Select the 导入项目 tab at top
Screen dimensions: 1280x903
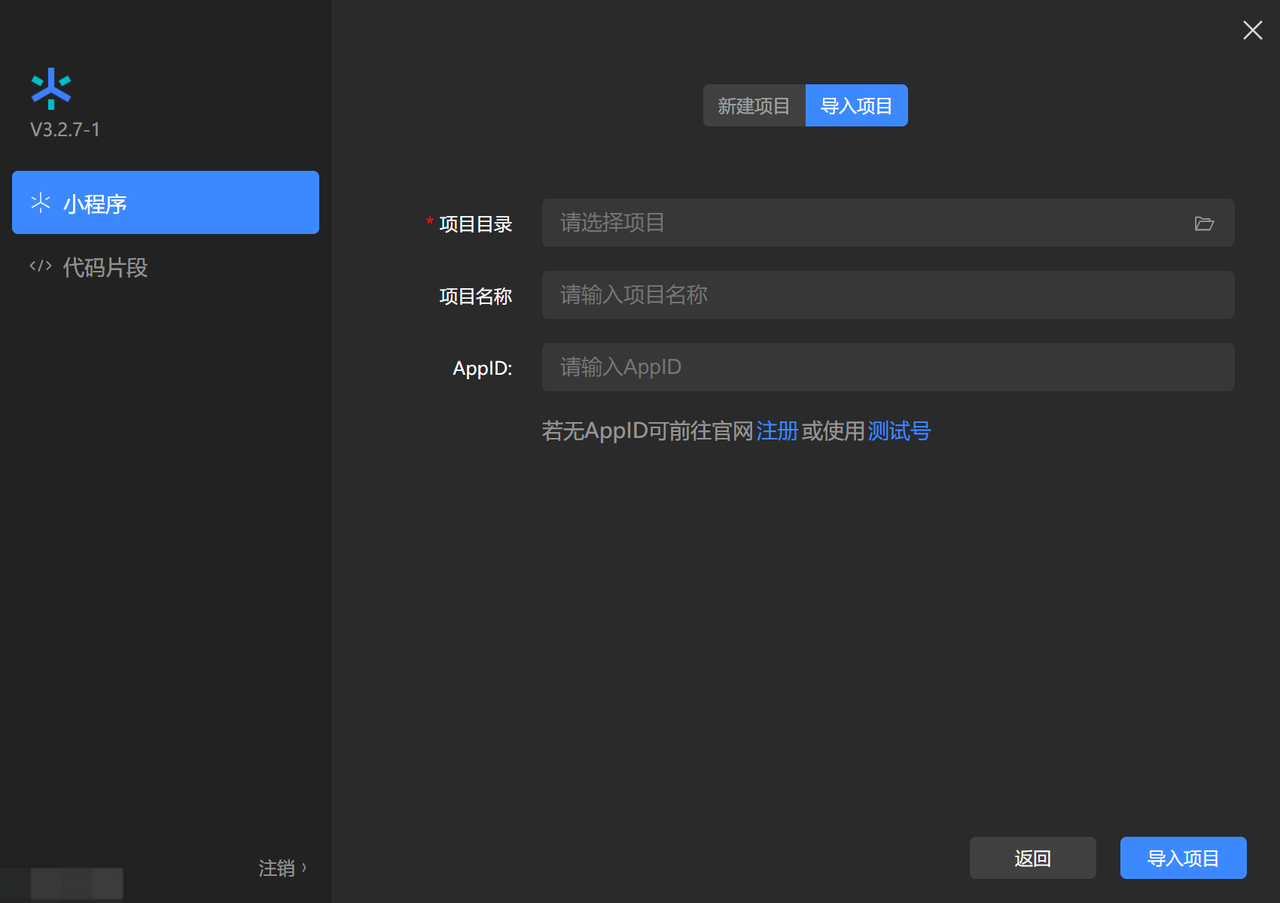click(x=856, y=106)
